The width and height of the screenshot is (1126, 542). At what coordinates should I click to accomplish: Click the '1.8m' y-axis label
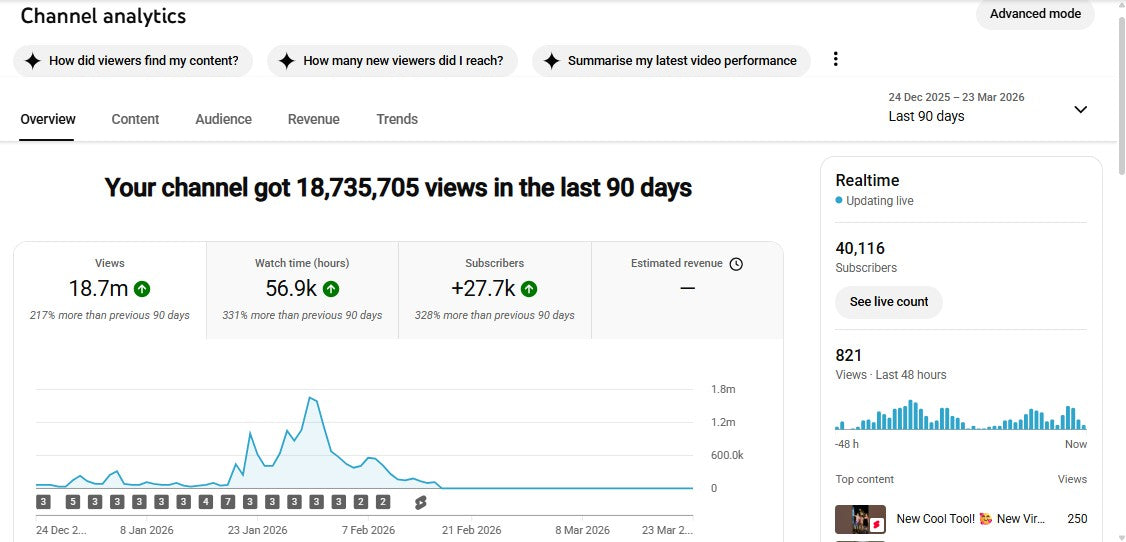pos(723,390)
